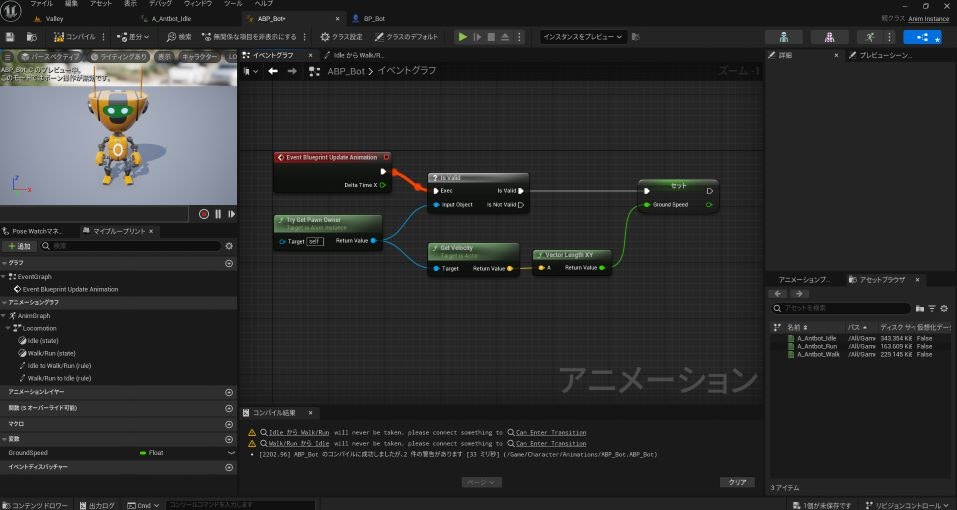Switch to the Pose Watch マネージャ tab
The width and height of the screenshot is (957, 510).
35,231
